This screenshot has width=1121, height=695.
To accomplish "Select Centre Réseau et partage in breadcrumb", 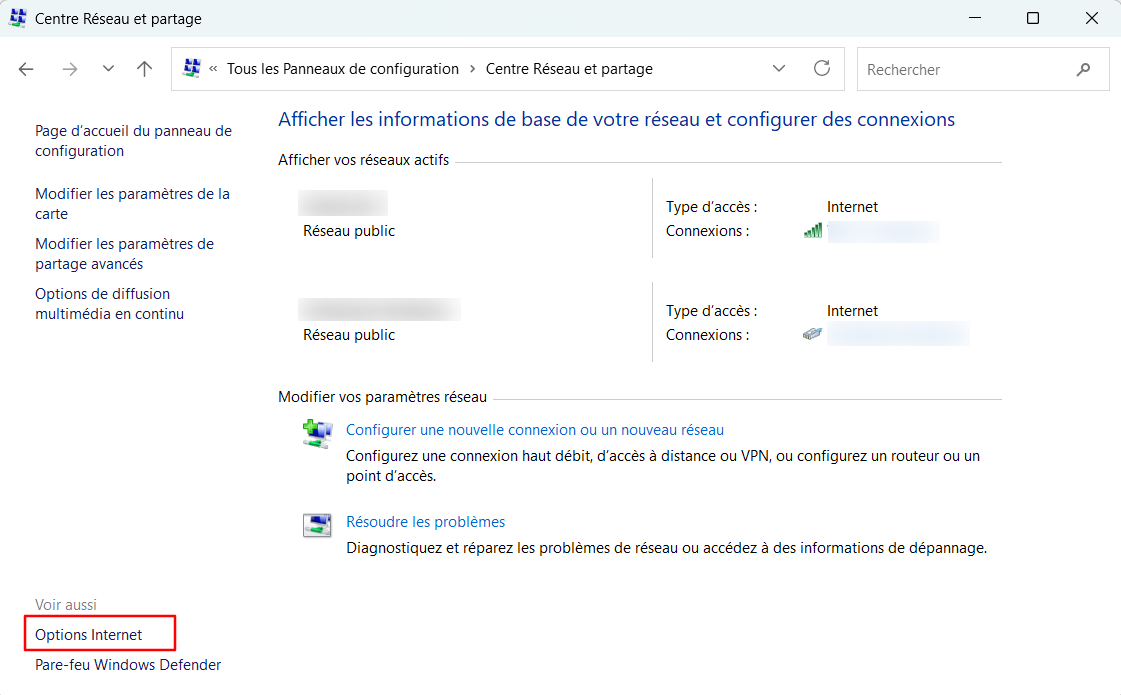I will (569, 68).
